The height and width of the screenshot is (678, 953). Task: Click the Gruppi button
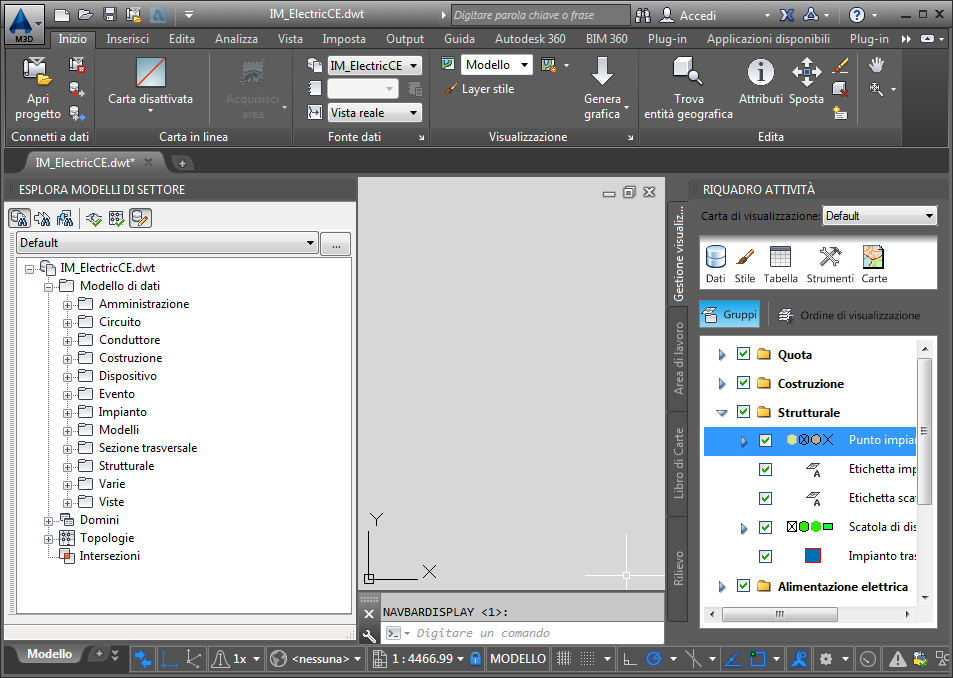tap(729, 315)
